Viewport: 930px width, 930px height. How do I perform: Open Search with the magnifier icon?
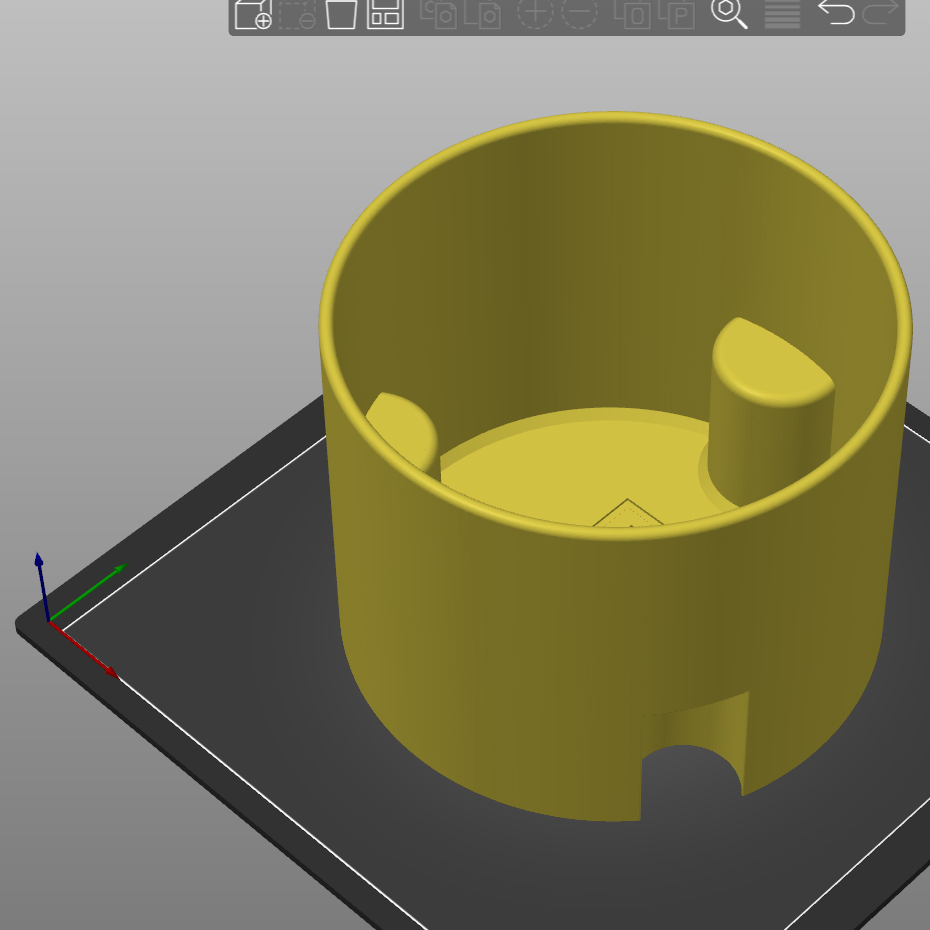[729, 14]
